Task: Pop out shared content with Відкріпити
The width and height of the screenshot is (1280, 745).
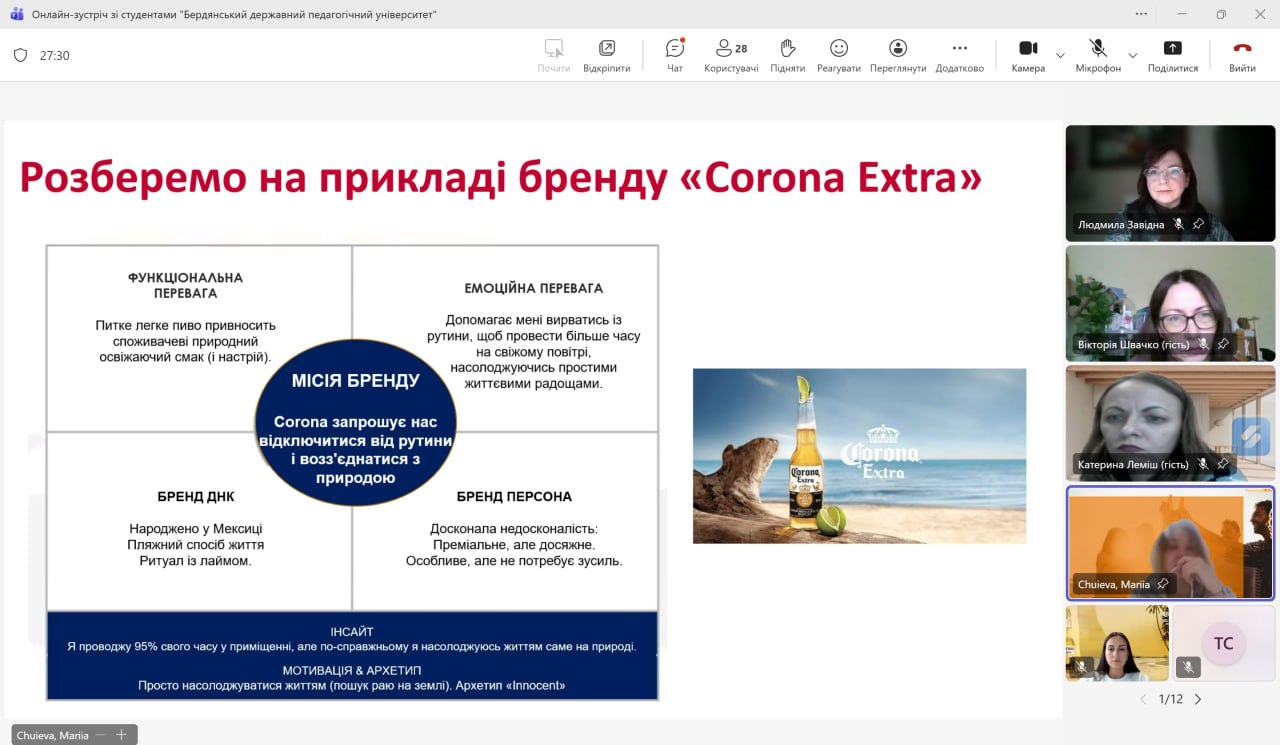Action: click(x=606, y=55)
